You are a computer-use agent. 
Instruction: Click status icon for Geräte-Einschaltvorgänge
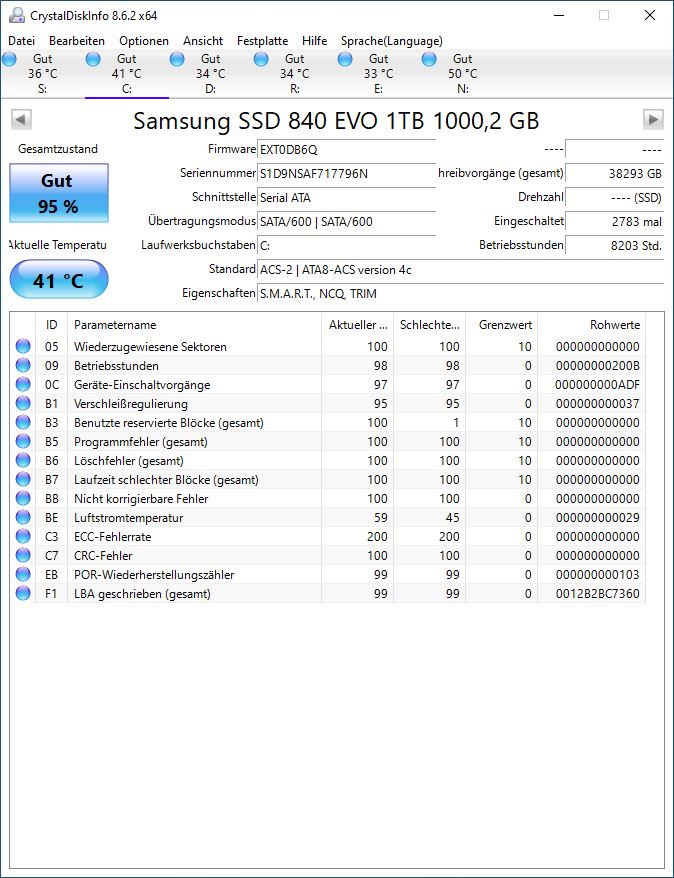coord(23,384)
